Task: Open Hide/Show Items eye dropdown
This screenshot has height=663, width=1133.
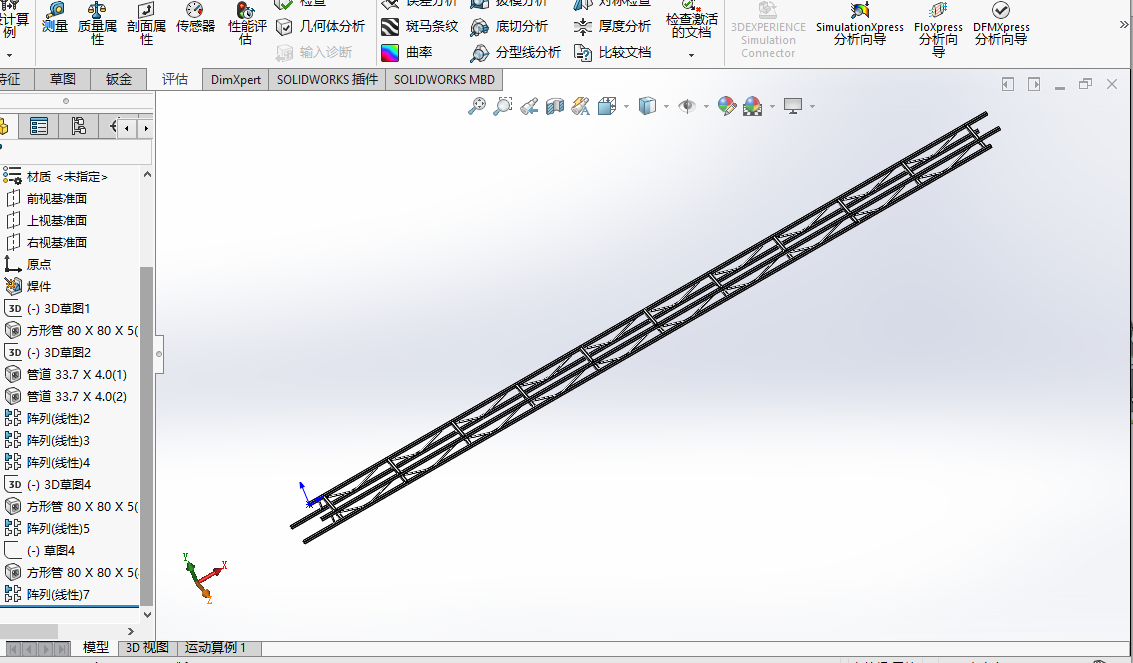Action: click(x=706, y=107)
